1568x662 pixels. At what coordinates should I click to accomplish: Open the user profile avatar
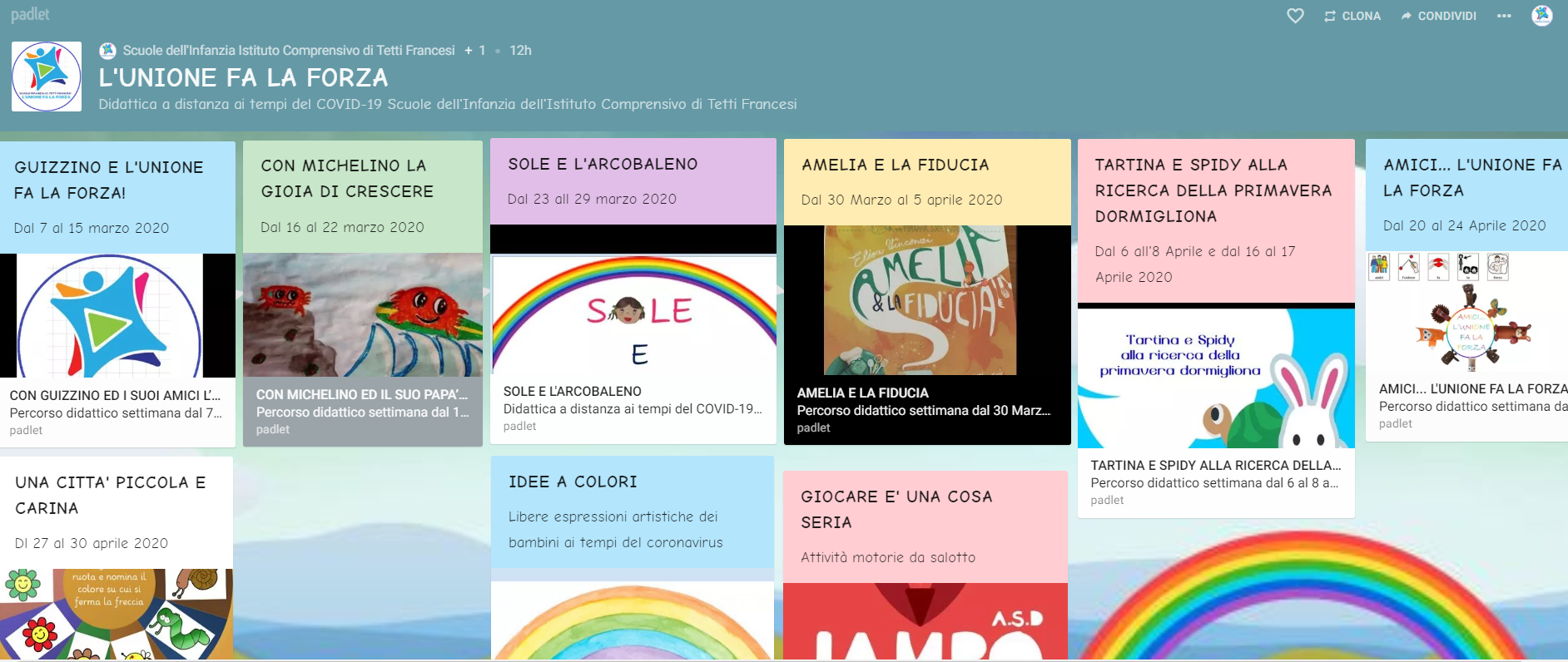click(1542, 16)
